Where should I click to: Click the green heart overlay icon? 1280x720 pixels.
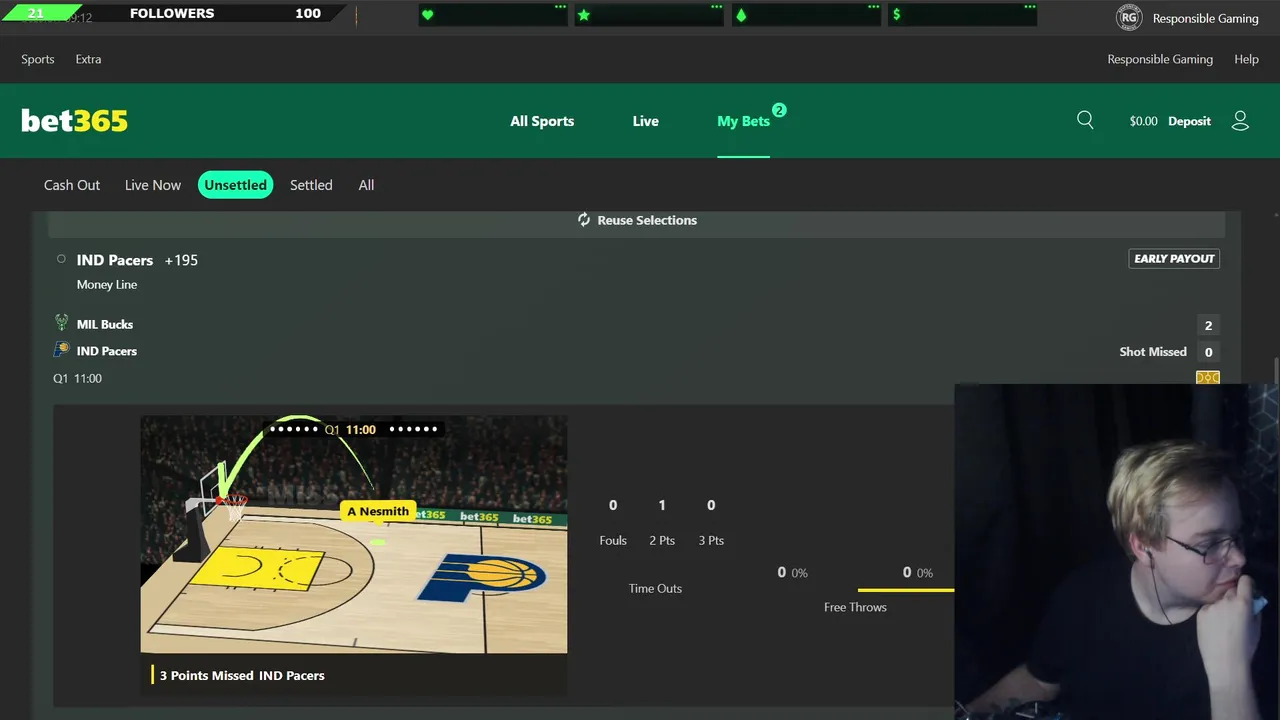[x=428, y=15]
